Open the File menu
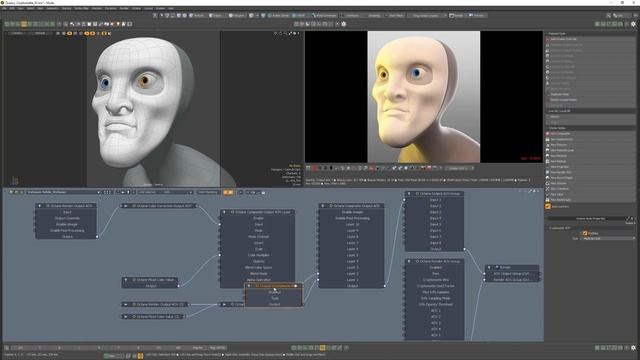Screen dimensions: 640x360 [4, 8]
